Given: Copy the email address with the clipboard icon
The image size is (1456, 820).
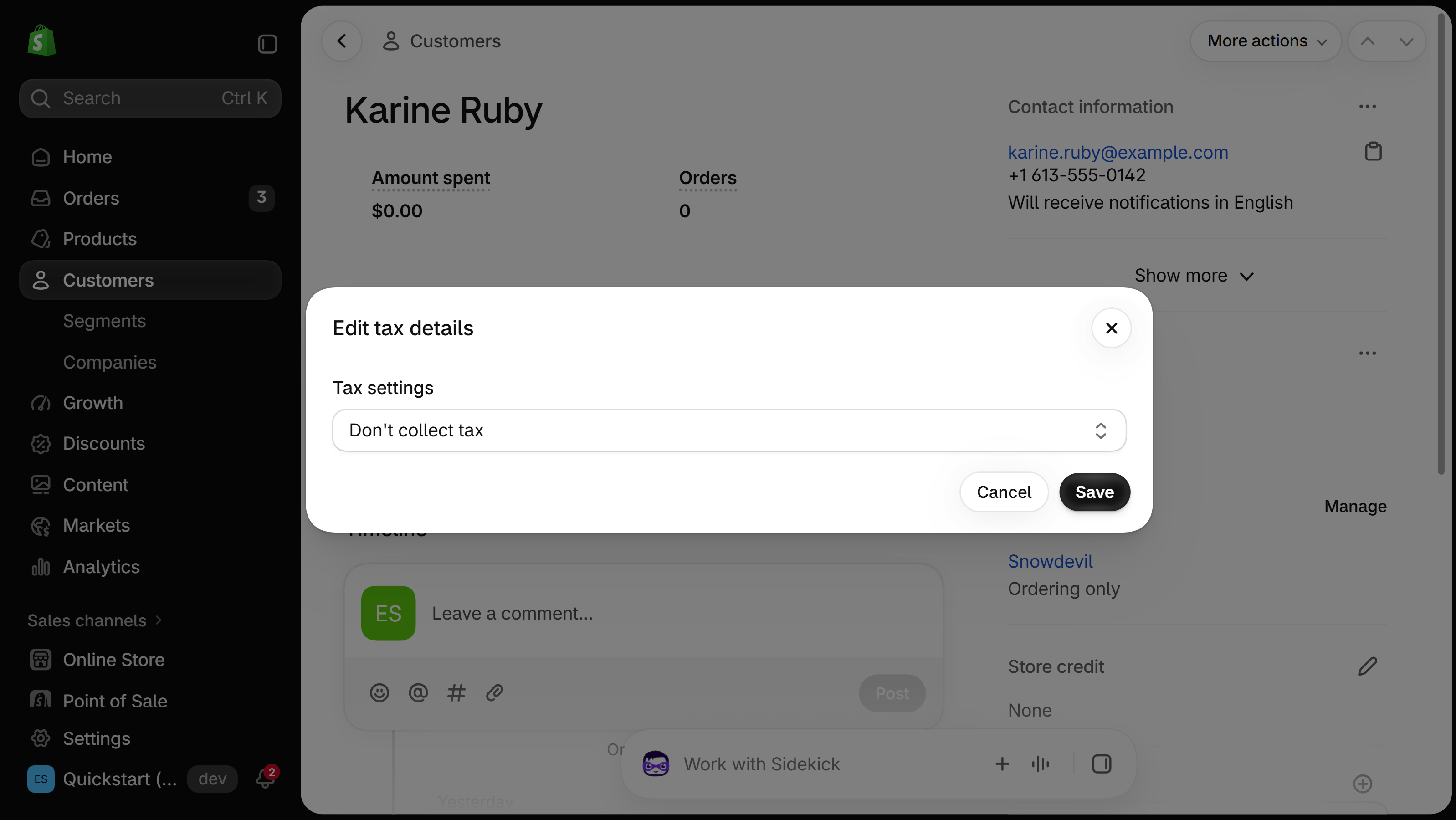Looking at the screenshot, I should point(1373,151).
